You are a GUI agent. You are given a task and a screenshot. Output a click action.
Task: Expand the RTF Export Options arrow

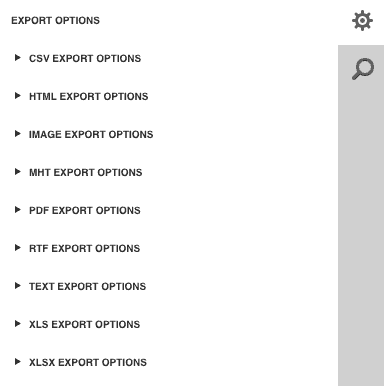tap(18, 248)
